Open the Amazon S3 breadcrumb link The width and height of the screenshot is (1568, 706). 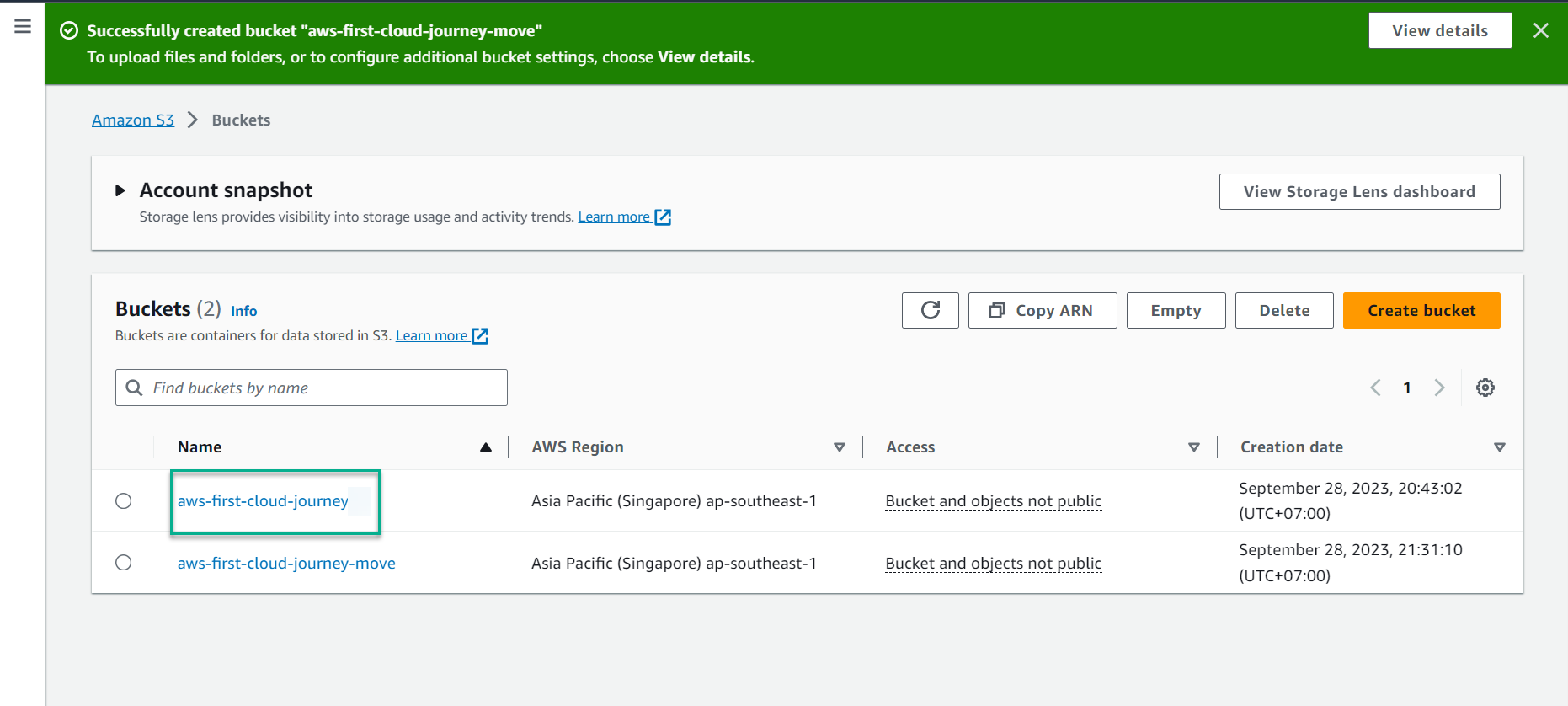(133, 120)
